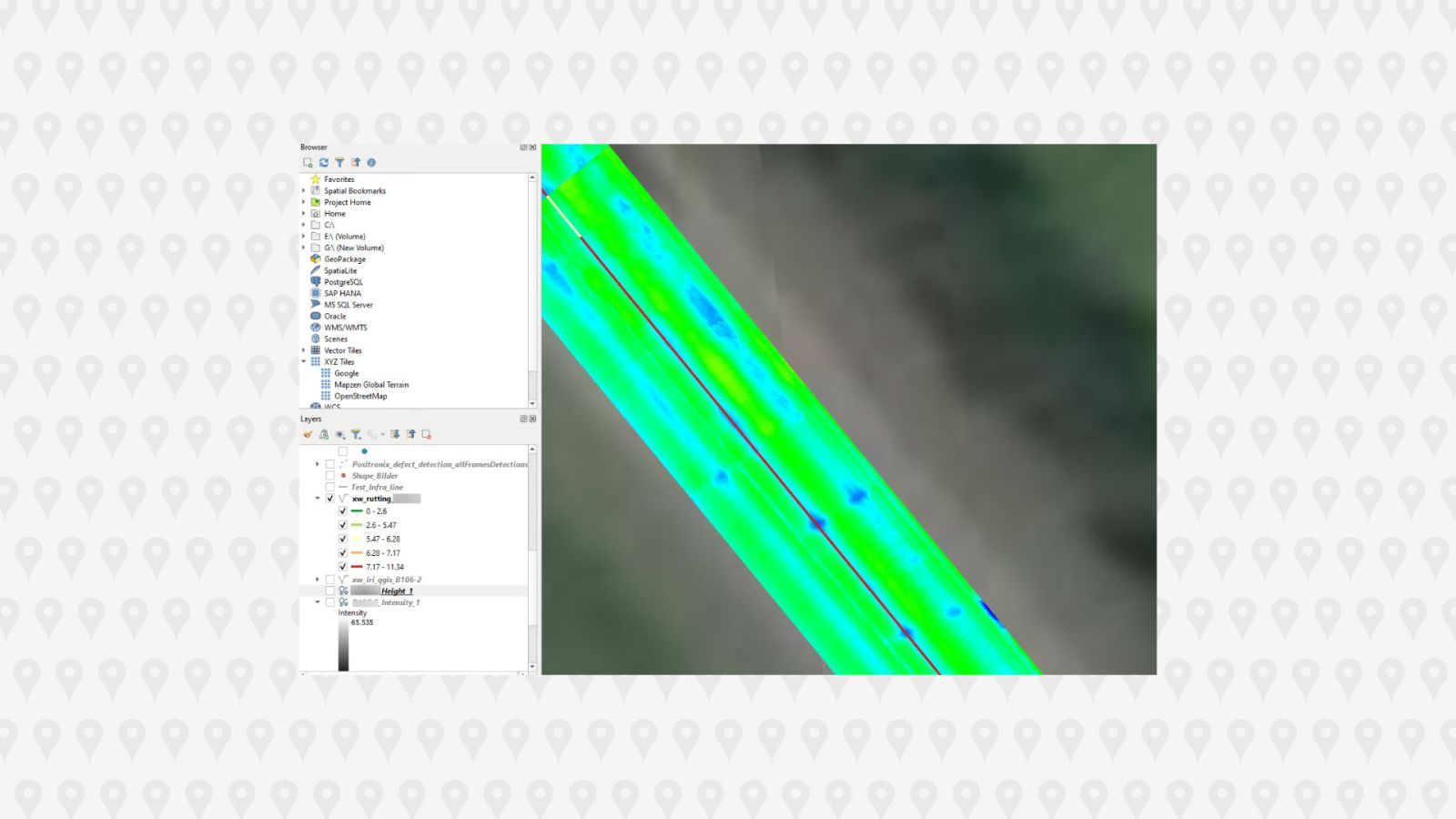Expand the xw_iri_qgis_B106-2 layer legend
Viewport: 1456px width, 819px height.
coord(318,580)
